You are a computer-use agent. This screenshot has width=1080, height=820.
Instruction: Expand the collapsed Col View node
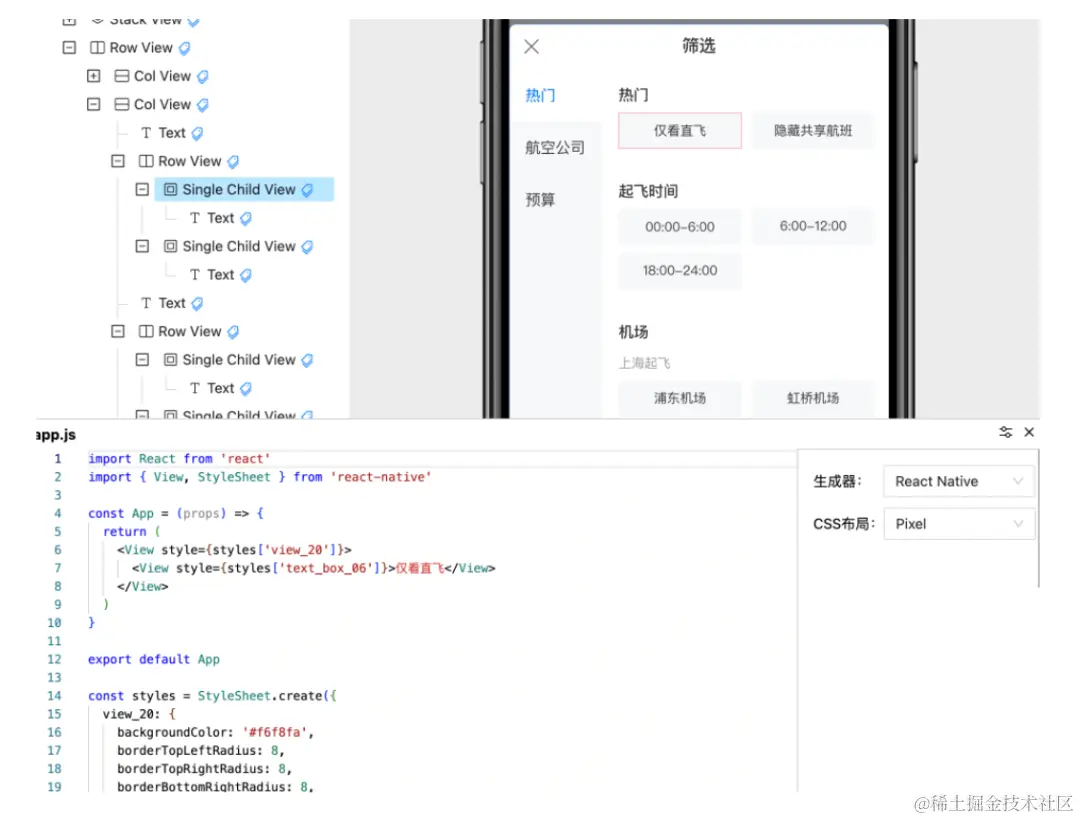(x=93, y=76)
